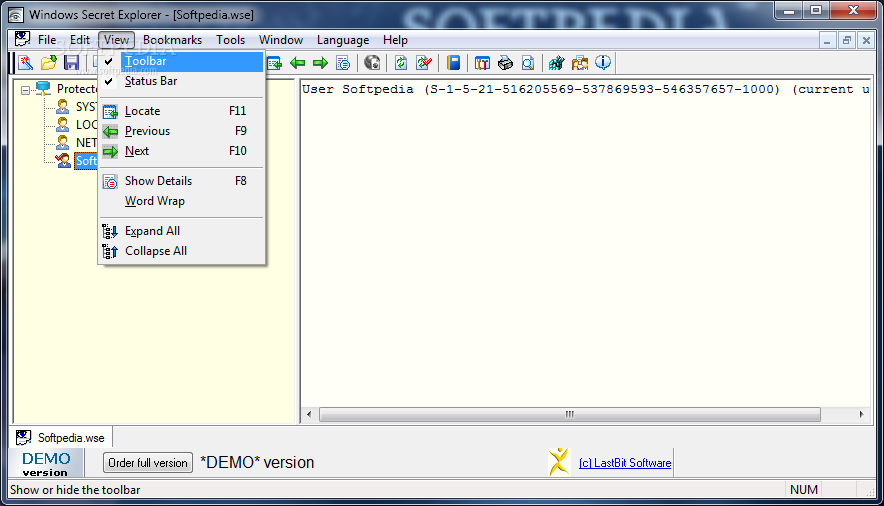Click the New file wand toolbar icon
The image size is (884, 506).
point(25,63)
